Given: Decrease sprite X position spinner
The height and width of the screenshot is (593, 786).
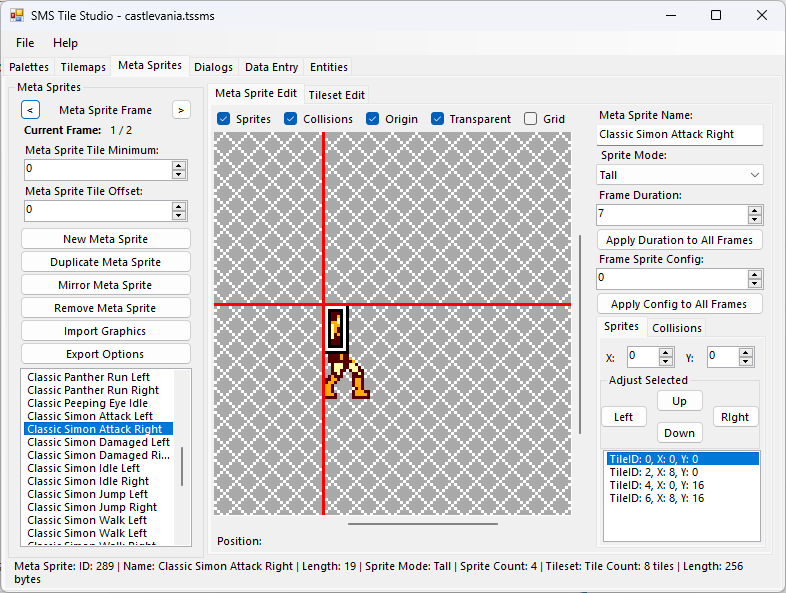Looking at the screenshot, I should click(666, 362).
